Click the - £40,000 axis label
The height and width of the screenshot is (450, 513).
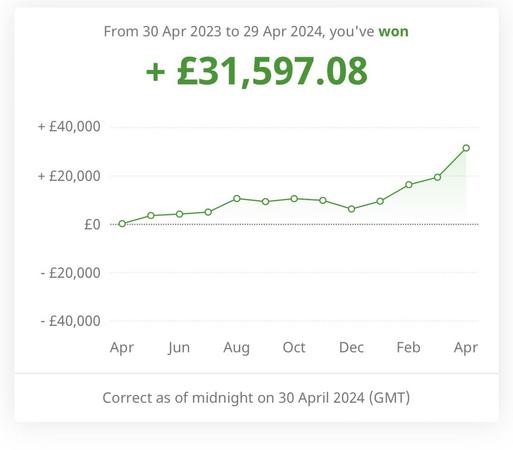(70, 321)
